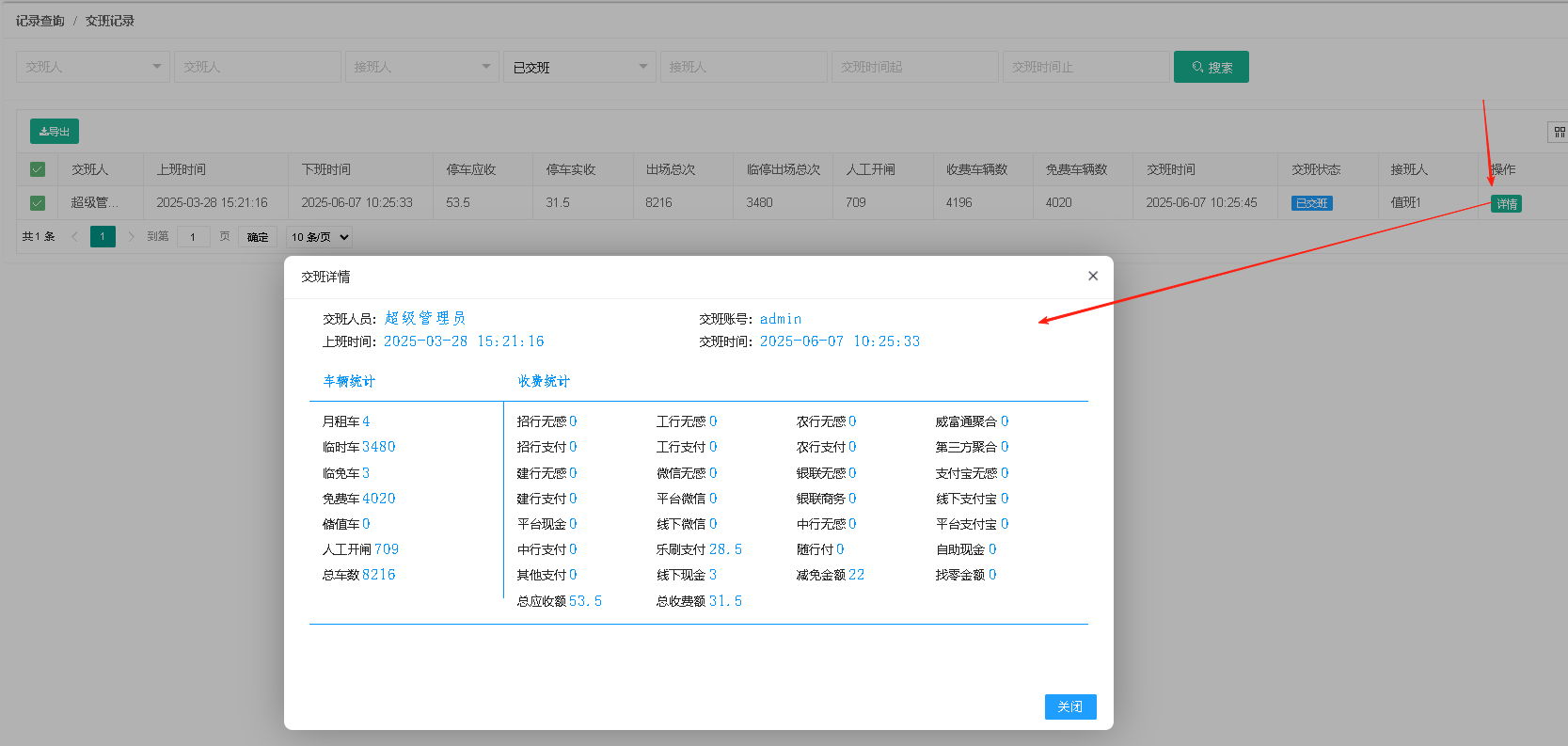Click the 总车数 8216 entry
Image resolution: width=1568 pixels, height=746 pixels.
[x=358, y=575]
